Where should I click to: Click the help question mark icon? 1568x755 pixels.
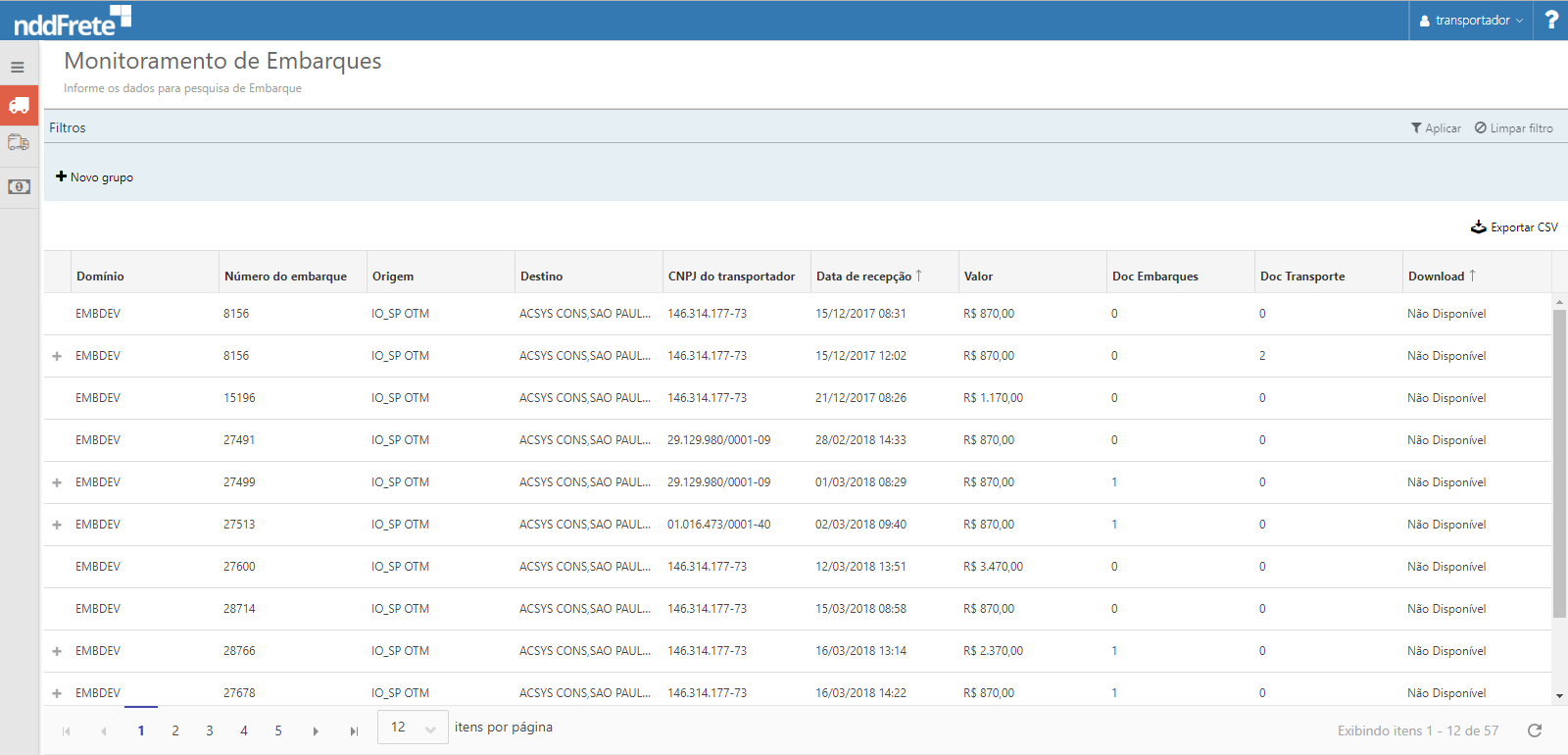coord(1551,20)
